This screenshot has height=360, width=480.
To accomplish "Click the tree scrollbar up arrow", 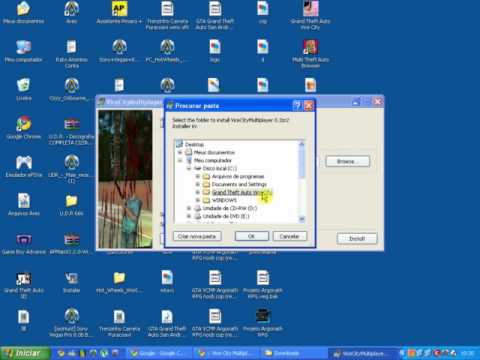I will point(302,144).
